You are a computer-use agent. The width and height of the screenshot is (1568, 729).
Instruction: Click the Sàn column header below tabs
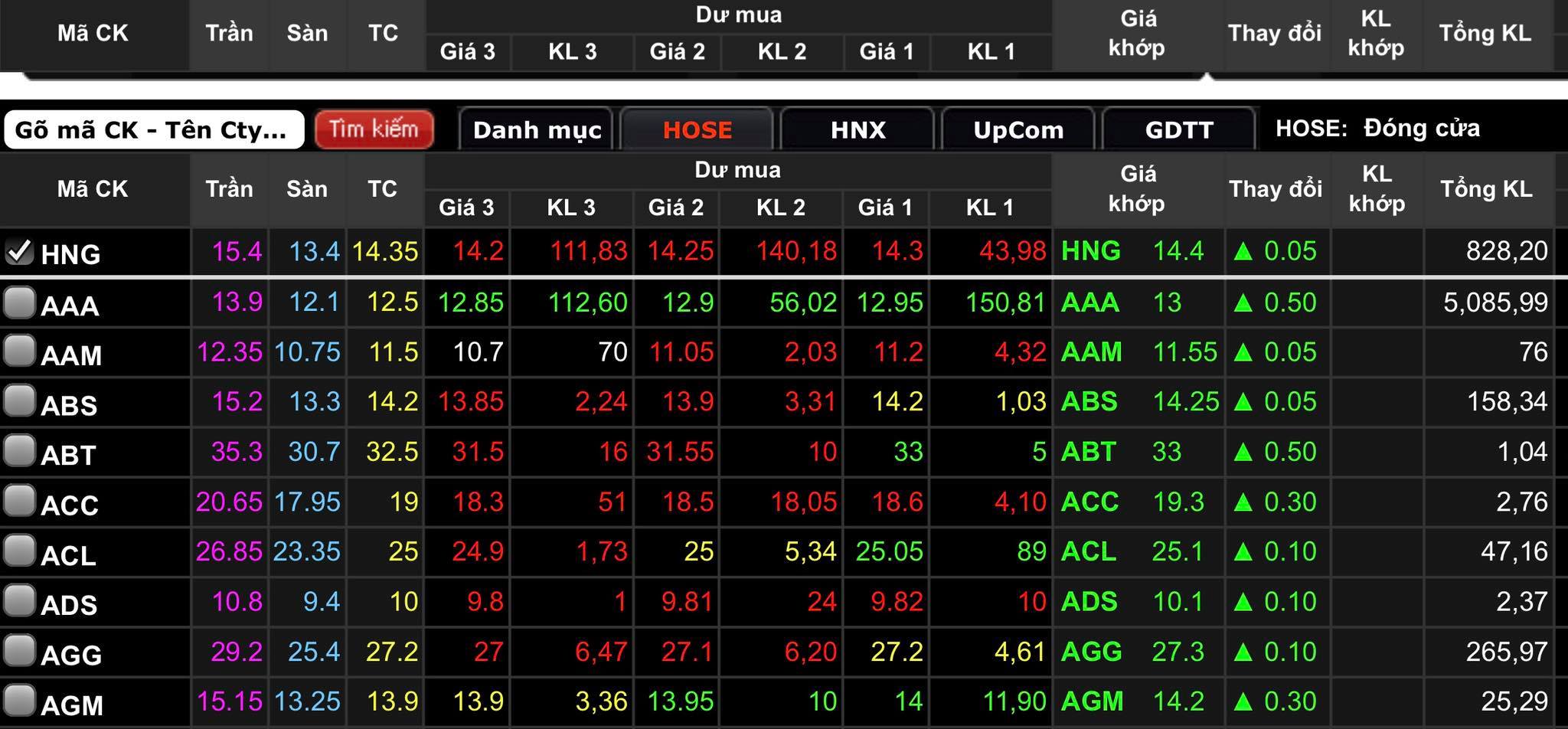tap(306, 188)
